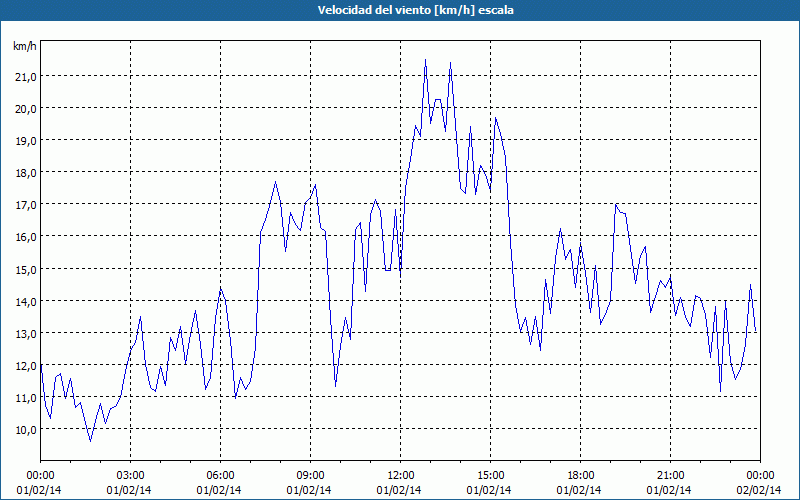This screenshot has width=800, height=500.
Task: Click the 13,0 y-axis value
Action: [25, 334]
